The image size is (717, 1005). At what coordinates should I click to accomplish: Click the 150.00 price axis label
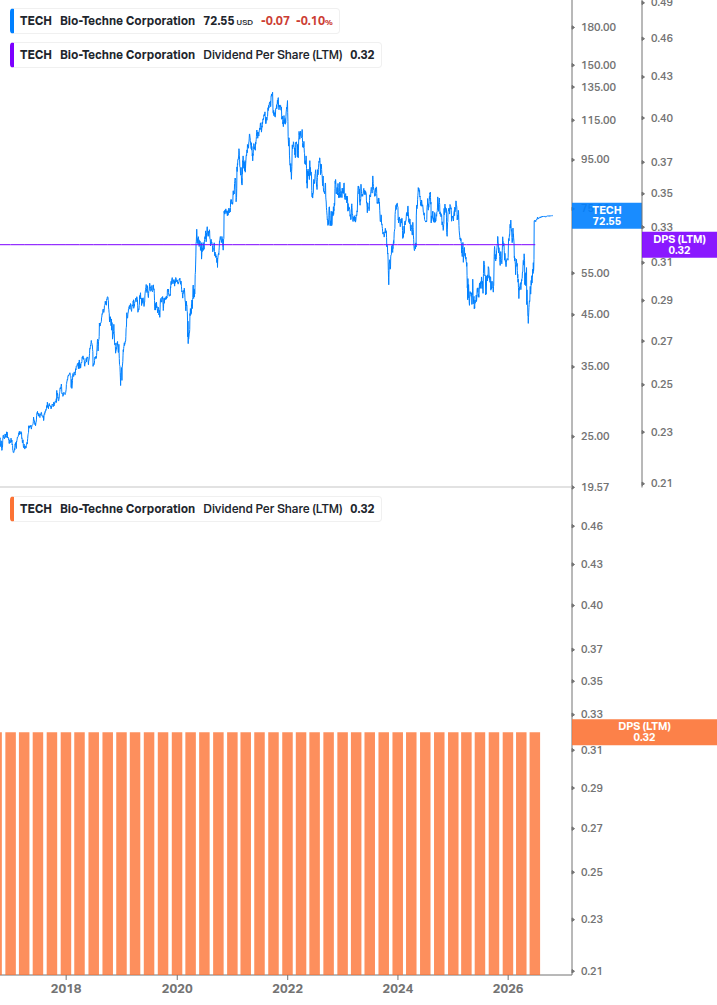click(x=598, y=65)
